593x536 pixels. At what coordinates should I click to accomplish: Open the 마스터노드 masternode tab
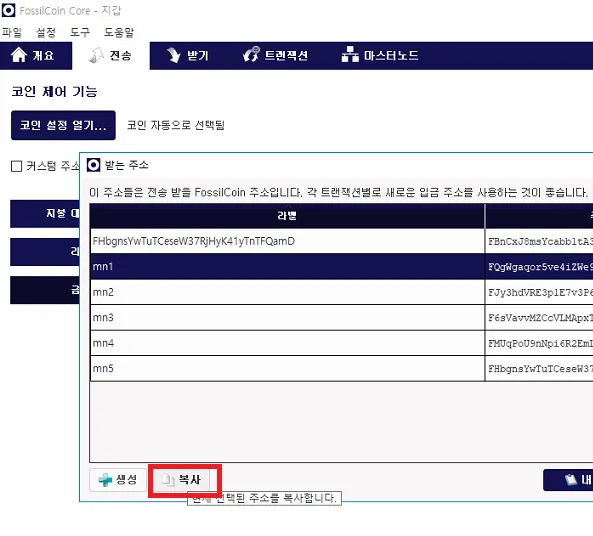point(380,56)
